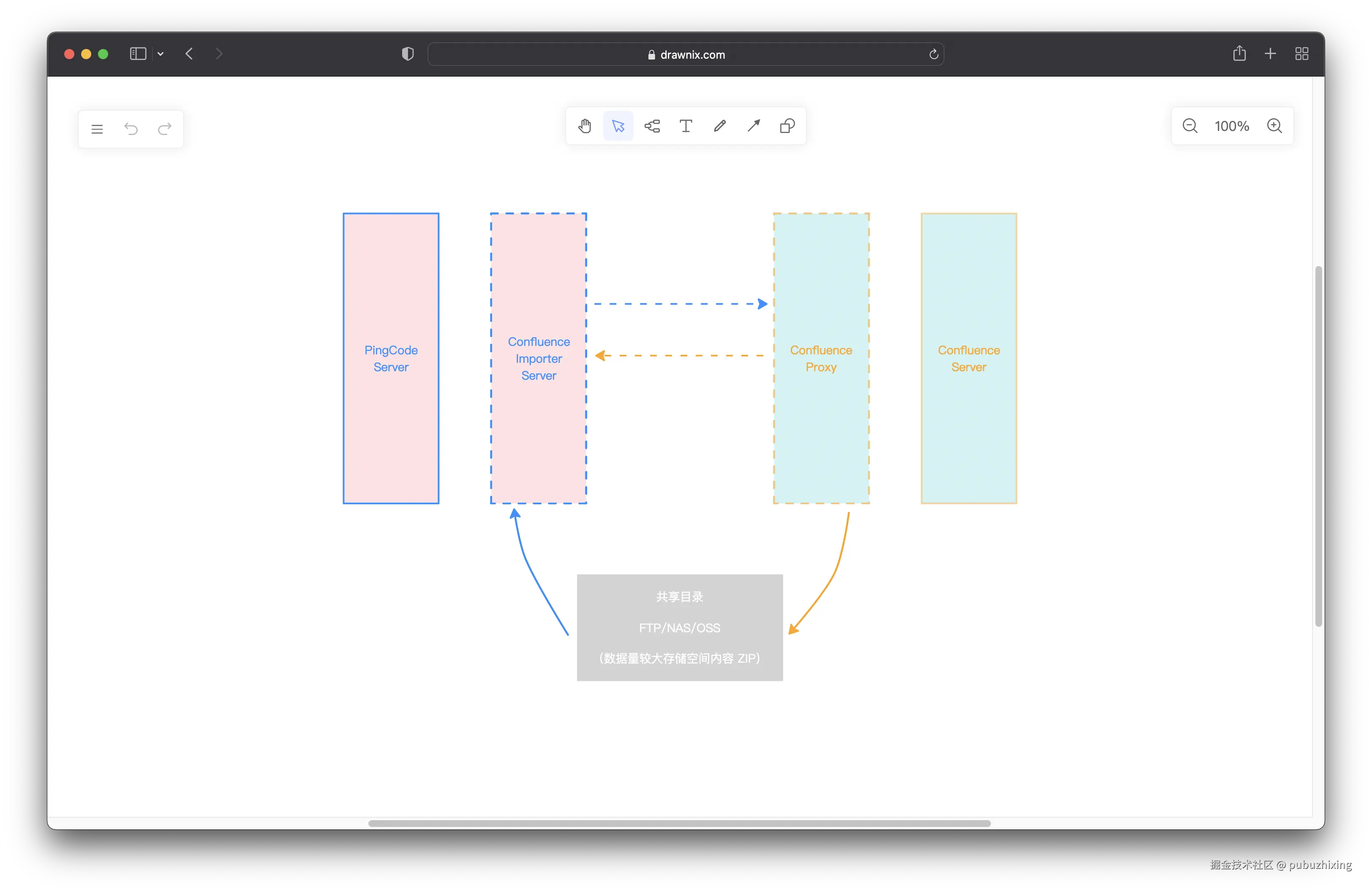Image resolution: width=1372 pixels, height=892 pixels.
Task: Click the horizontal scrollbar thumb
Action: [679, 824]
